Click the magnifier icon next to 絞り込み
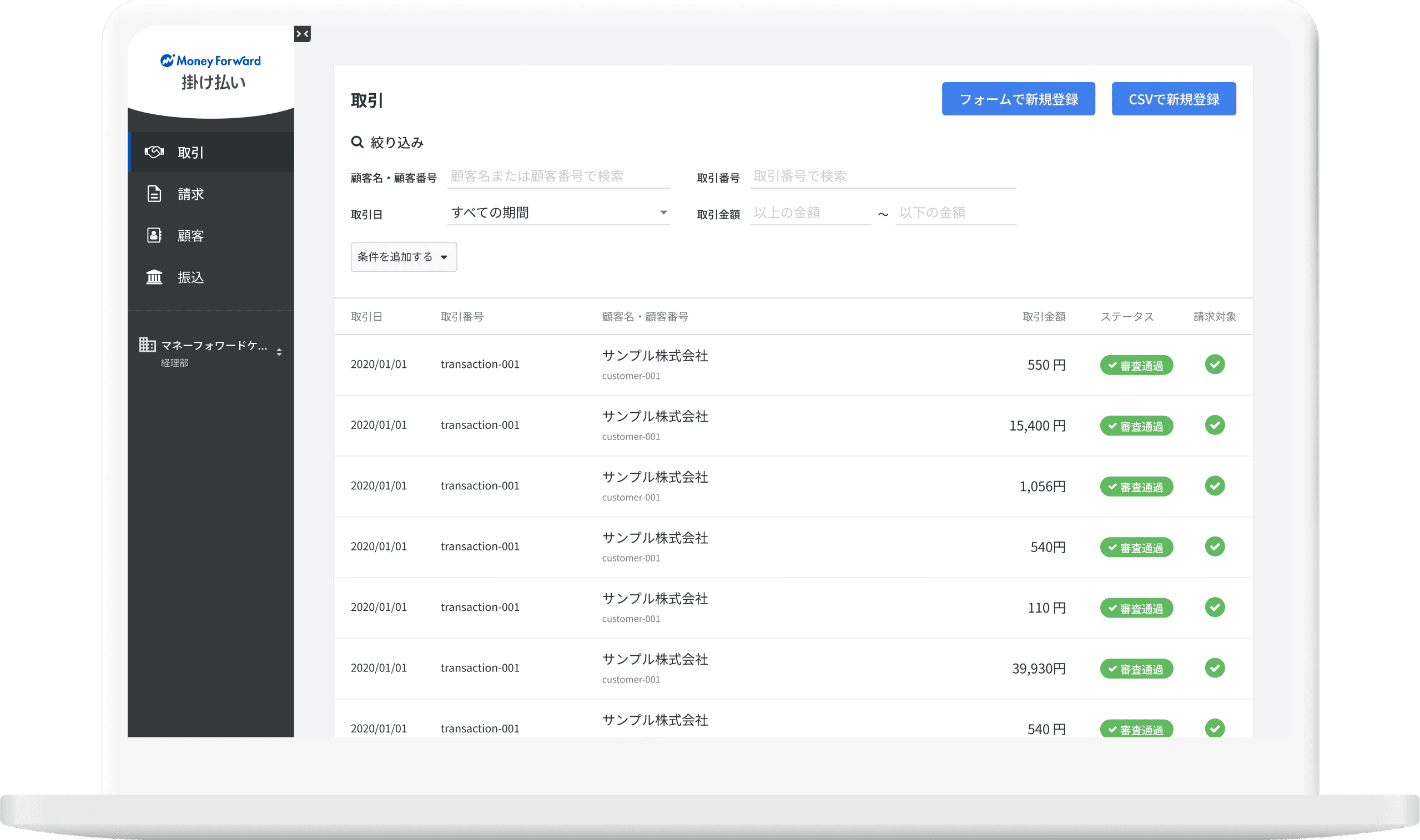Image resolution: width=1420 pixels, height=840 pixels. [357, 142]
